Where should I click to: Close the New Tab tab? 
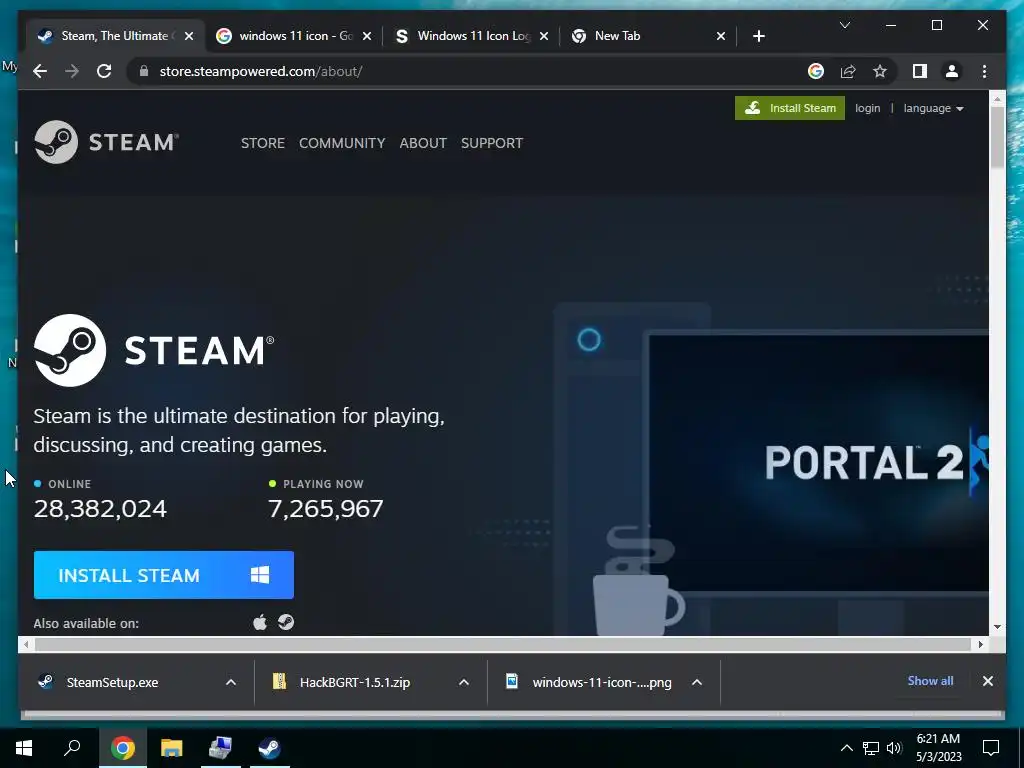coord(720,36)
